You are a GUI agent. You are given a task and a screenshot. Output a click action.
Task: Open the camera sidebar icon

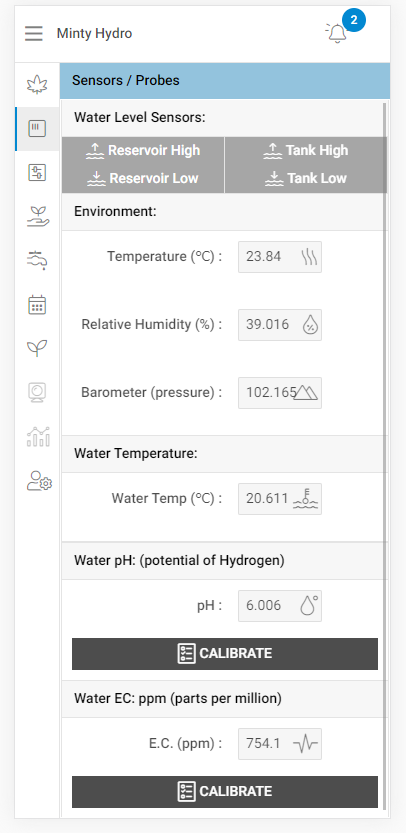tap(37, 393)
